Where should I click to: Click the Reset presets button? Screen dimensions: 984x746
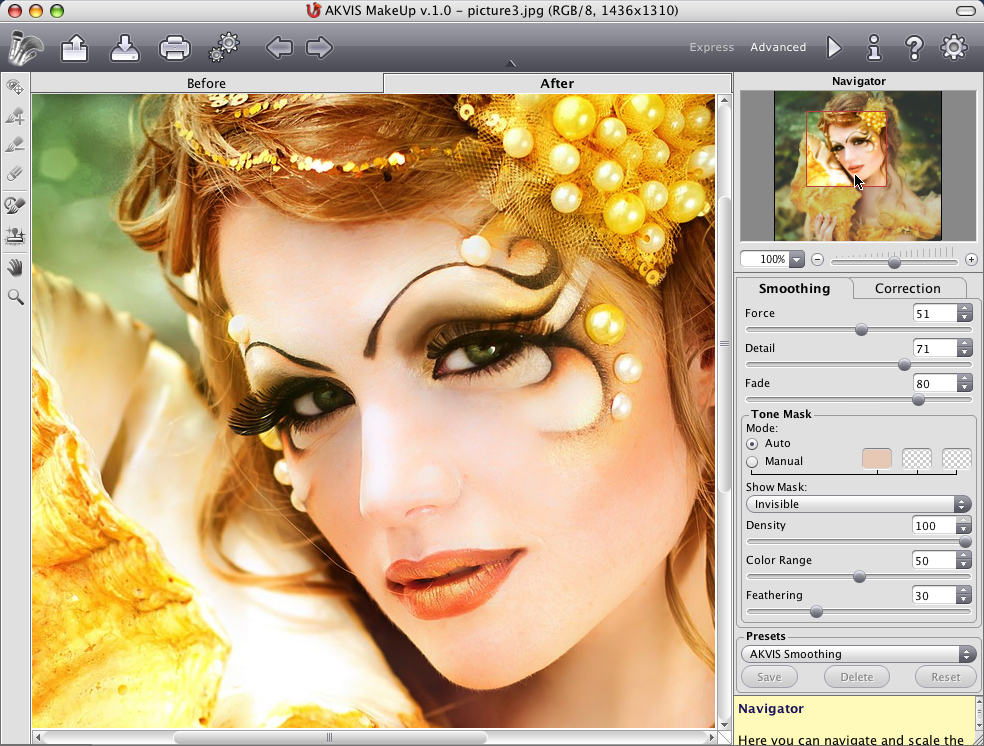[945, 677]
